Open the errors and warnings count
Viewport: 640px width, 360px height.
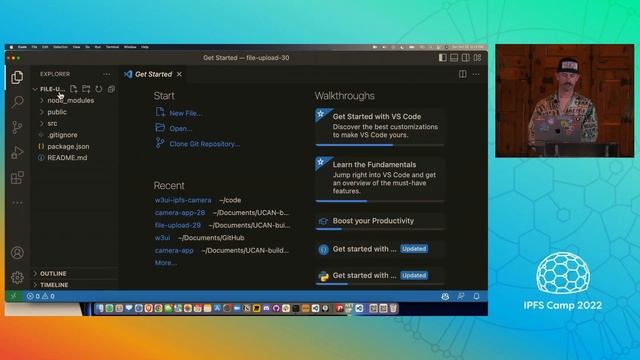40,296
